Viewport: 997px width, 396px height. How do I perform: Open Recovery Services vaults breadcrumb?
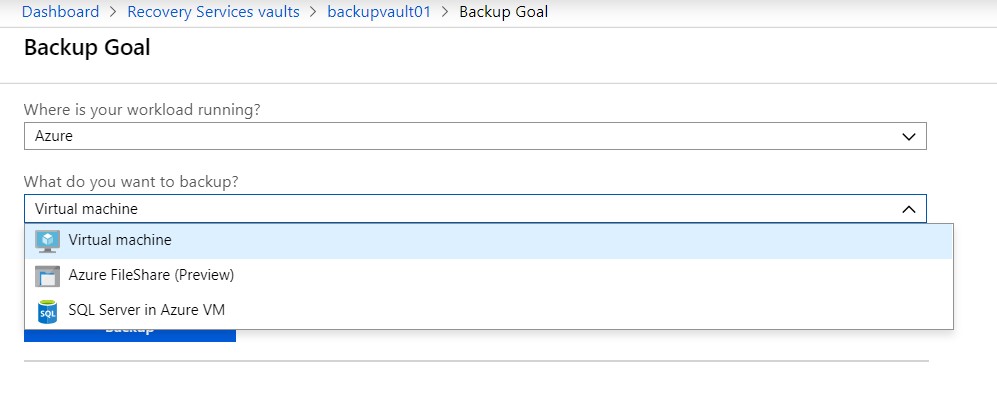(x=213, y=11)
